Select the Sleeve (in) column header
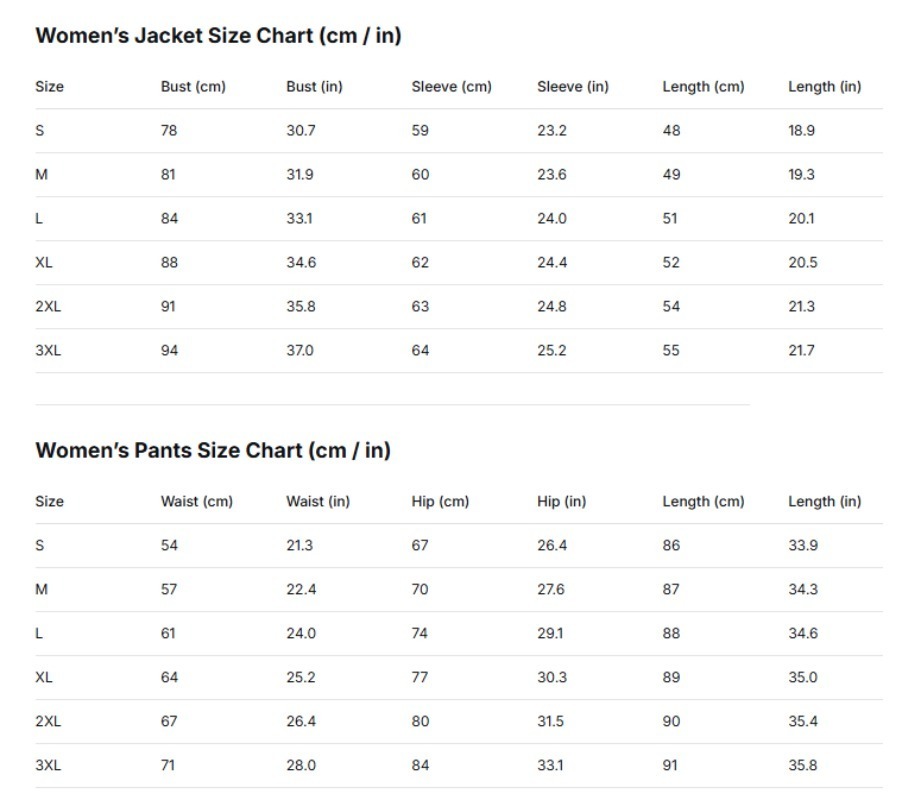Viewport: 902px width, 800px height. pyautogui.click(x=573, y=87)
